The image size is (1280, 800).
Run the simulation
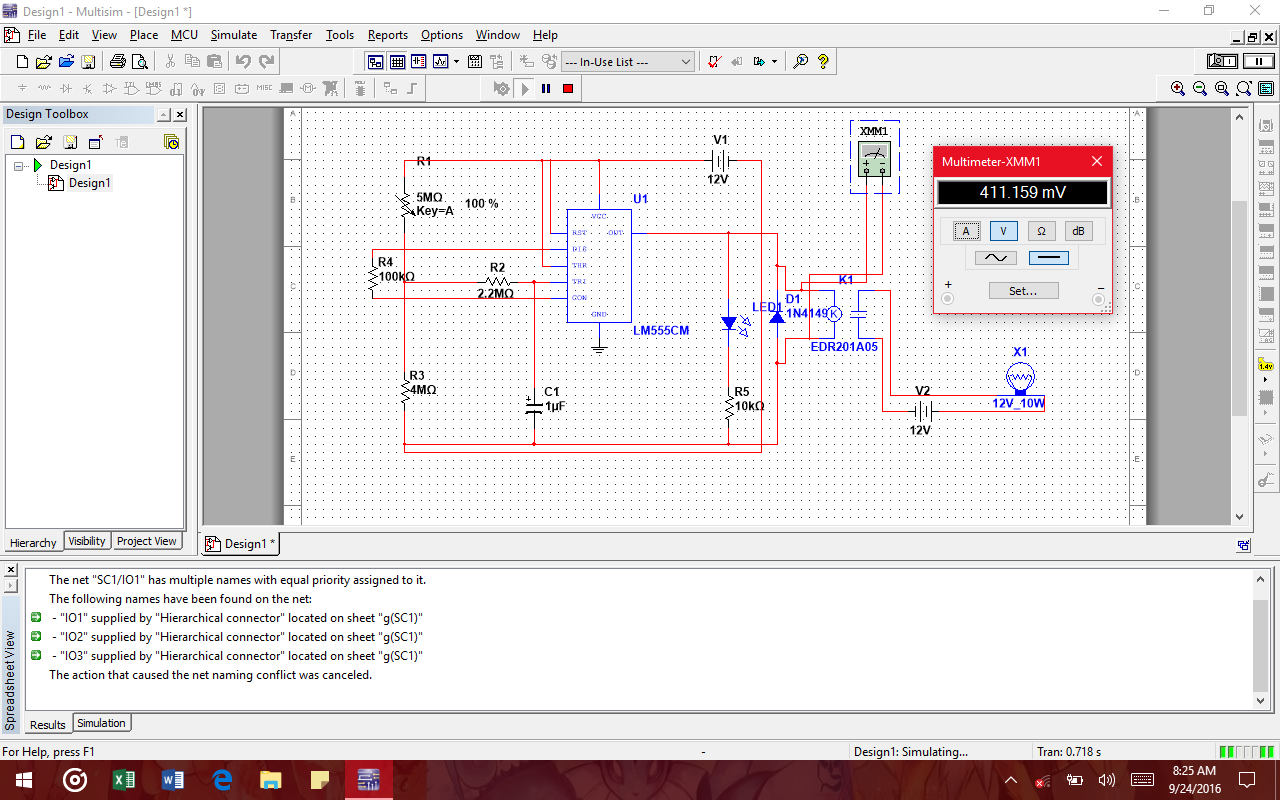coord(526,89)
